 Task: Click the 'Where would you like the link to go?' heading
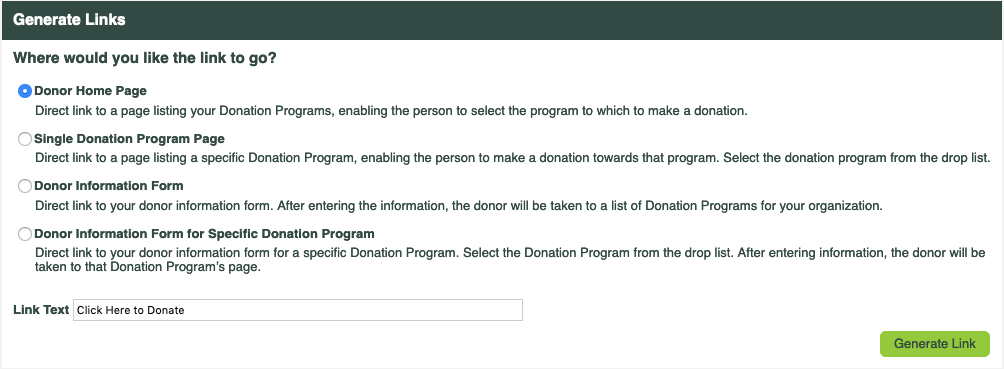tap(145, 58)
